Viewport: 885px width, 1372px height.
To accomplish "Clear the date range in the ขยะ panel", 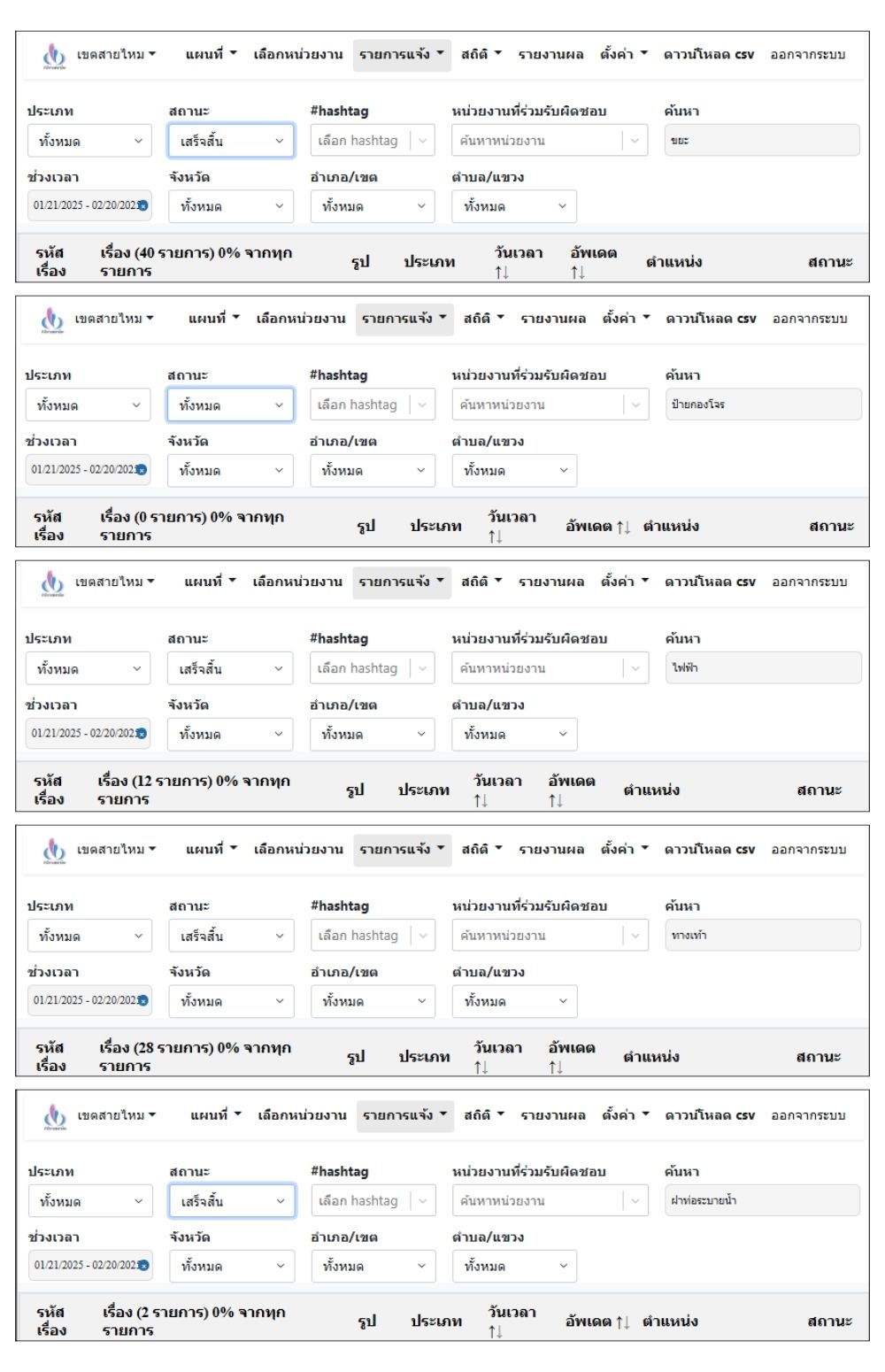I will pyautogui.click(x=142, y=205).
